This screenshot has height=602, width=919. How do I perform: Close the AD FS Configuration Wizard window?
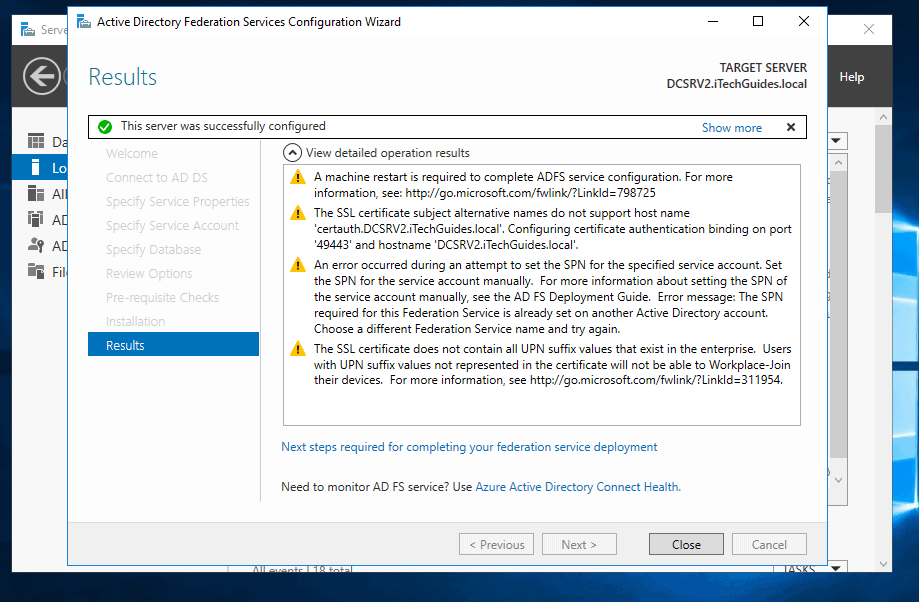[804, 22]
